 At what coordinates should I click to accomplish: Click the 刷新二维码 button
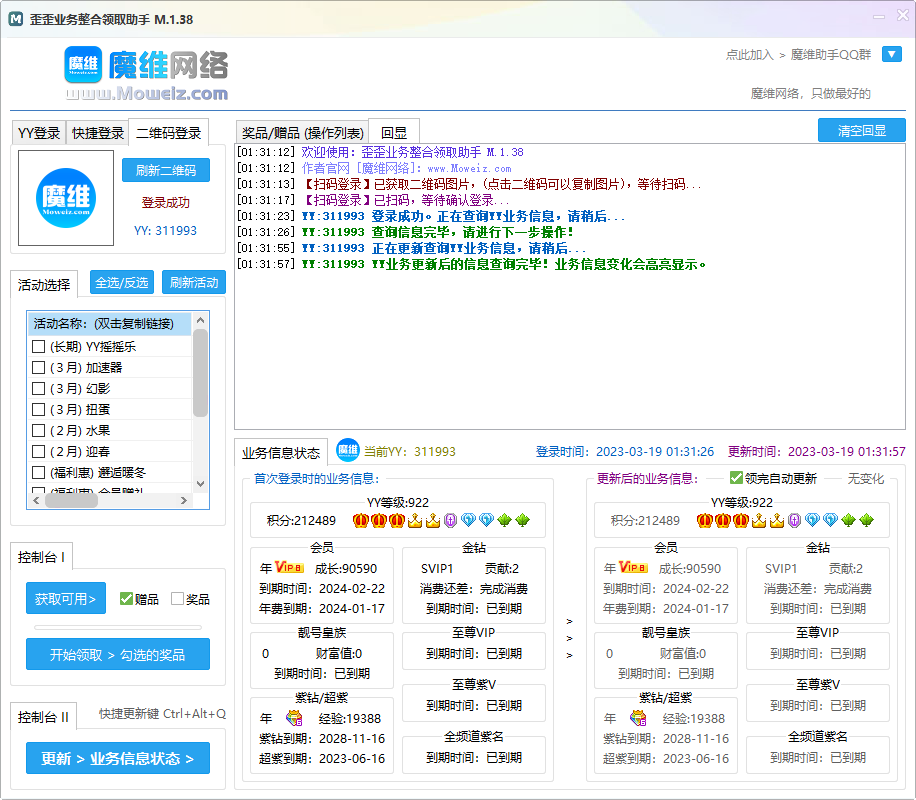(x=166, y=170)
